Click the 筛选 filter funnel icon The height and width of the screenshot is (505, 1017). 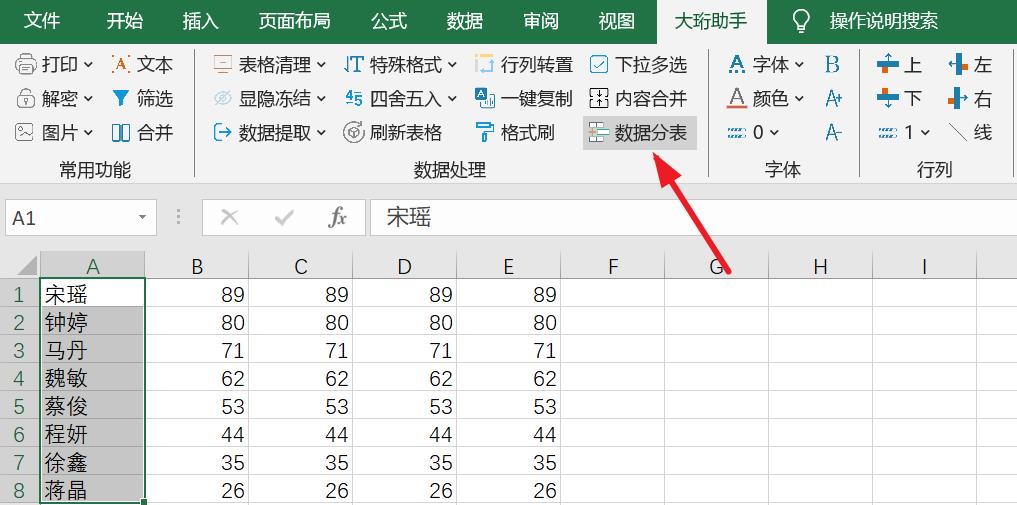pyautogui.click(x=121, y=99)
